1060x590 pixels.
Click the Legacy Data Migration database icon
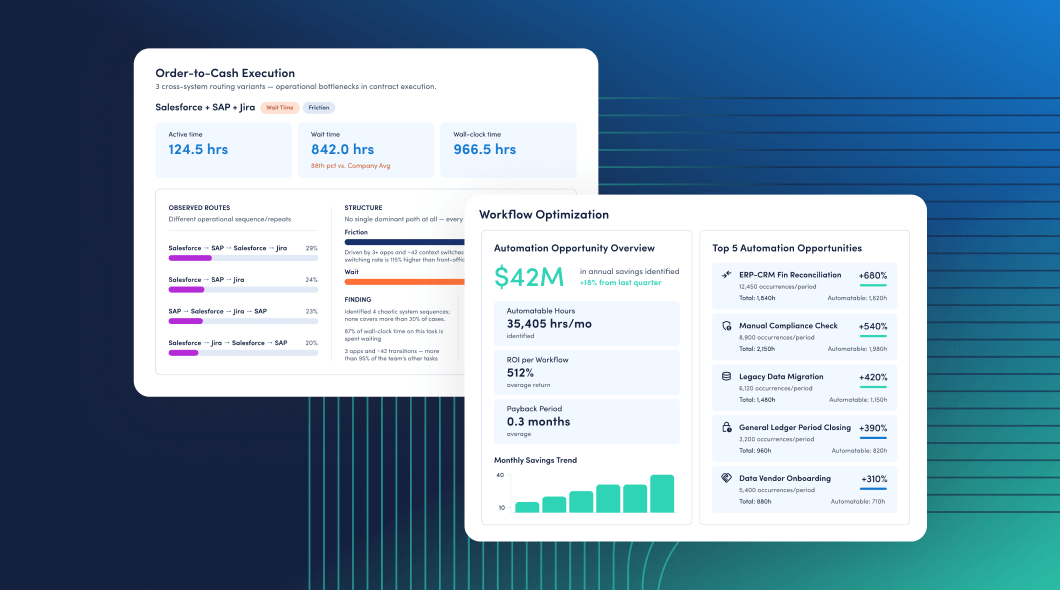point(726,376)
